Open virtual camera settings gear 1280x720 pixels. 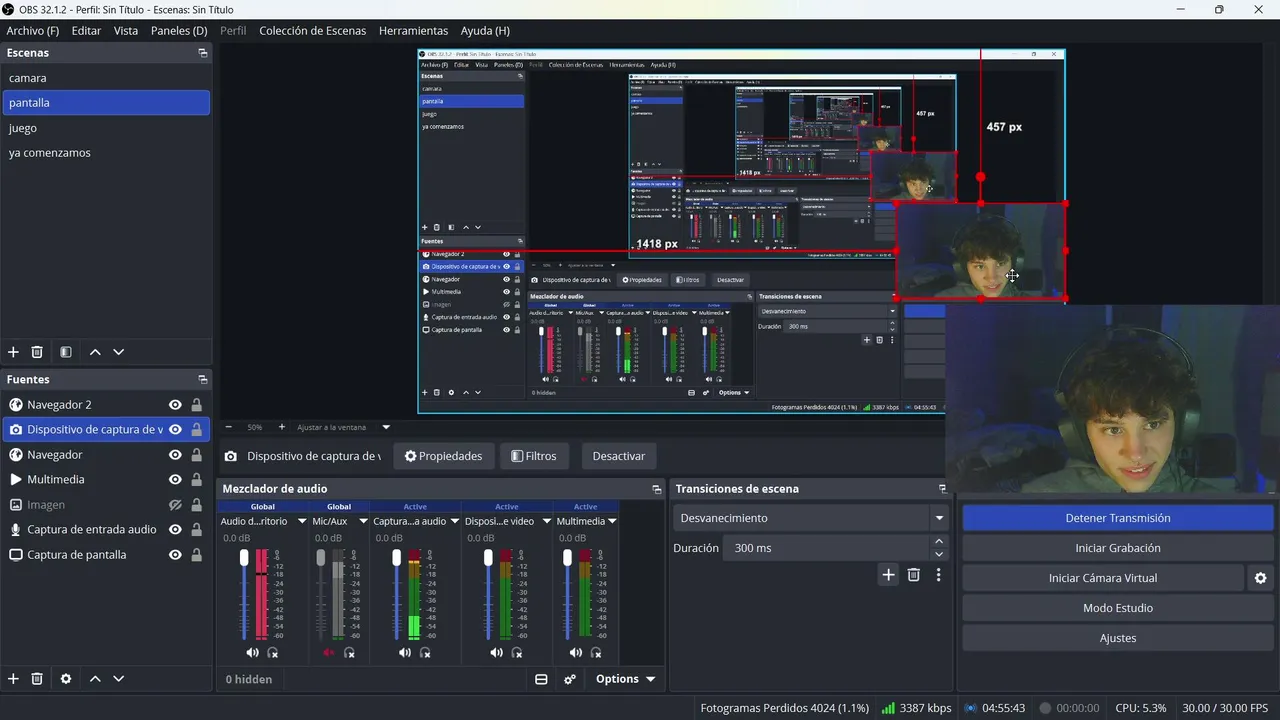click(x=1260, y=578)
